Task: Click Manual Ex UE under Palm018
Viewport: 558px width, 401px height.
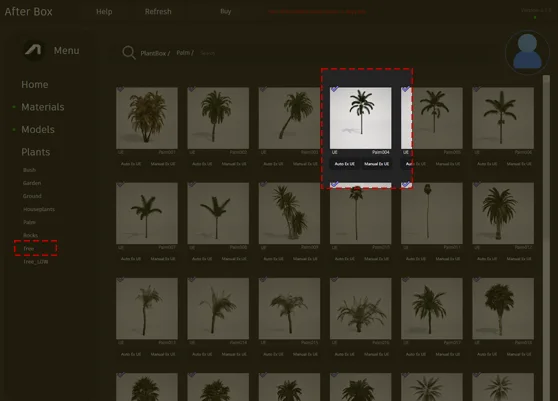Action: (519, 354)
